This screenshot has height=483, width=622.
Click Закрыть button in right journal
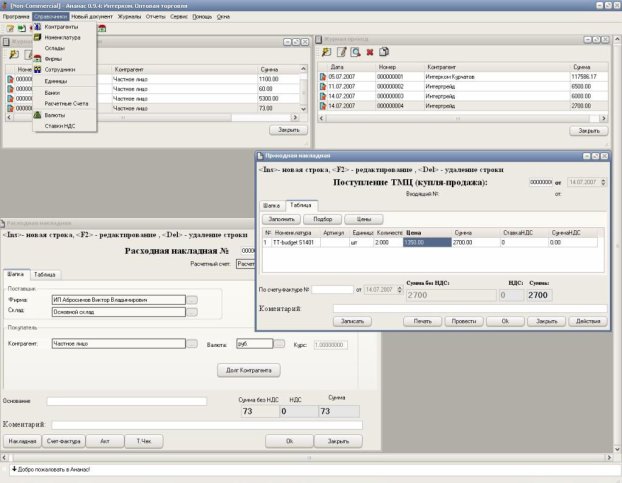tap(589, 131)
